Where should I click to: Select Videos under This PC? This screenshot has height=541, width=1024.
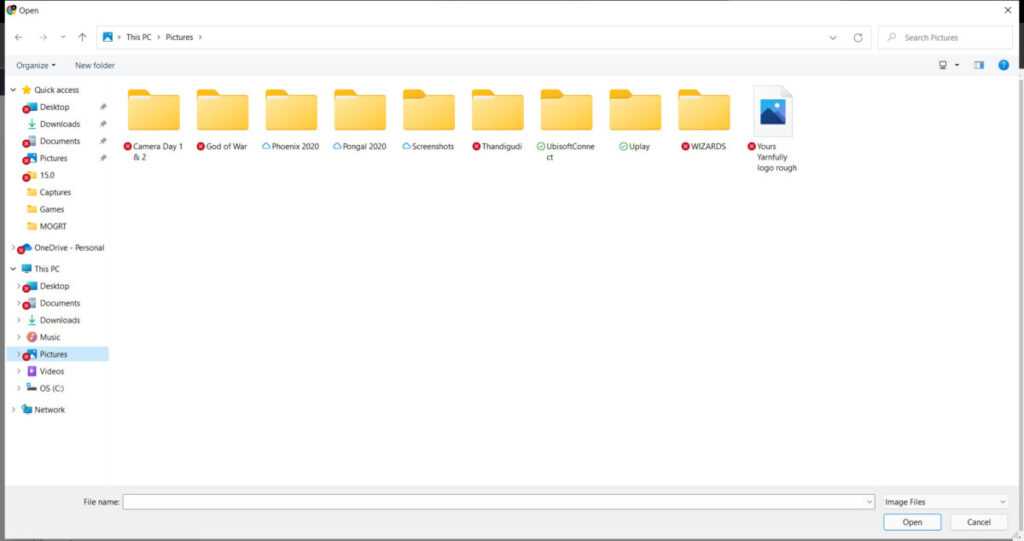pos(52,371)
